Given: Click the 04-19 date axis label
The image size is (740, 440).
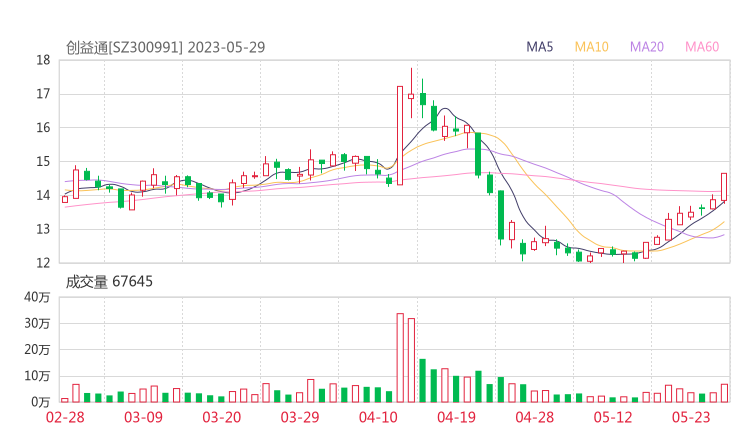Looking at the screenshot, I should pos(456,417).
